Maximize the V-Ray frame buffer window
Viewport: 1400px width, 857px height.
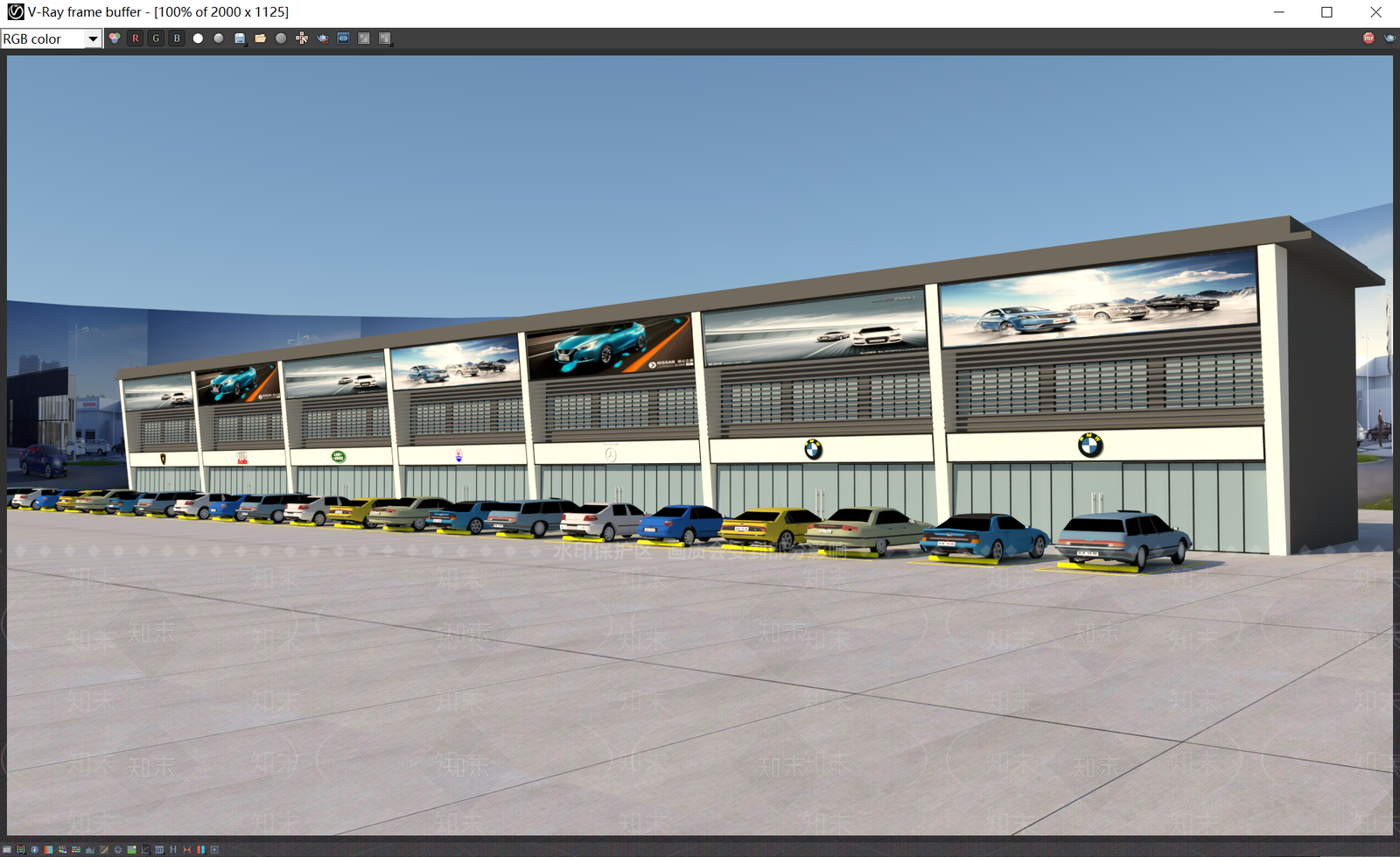[1326, 12]
